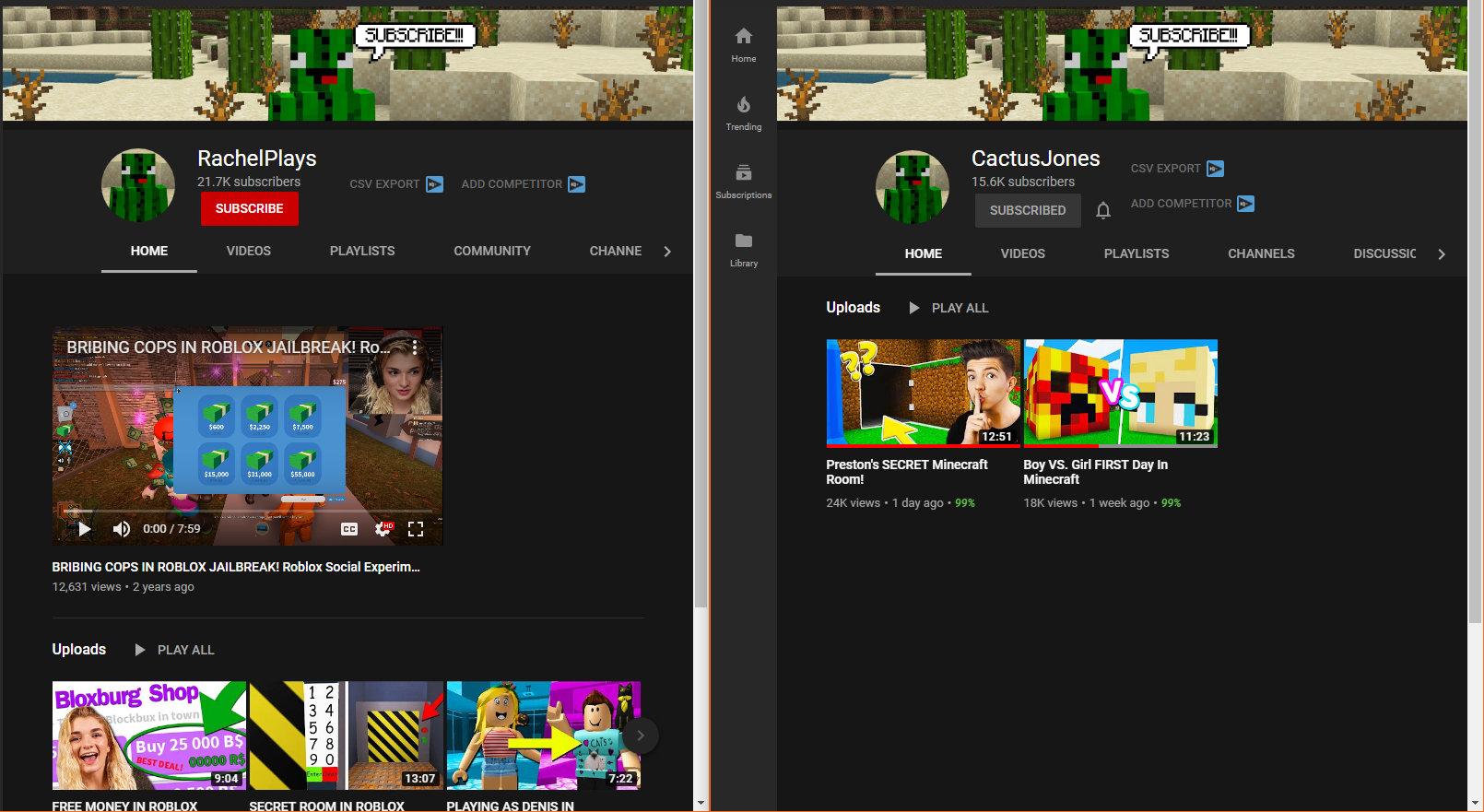Open Library in the sidebar
The width and height of the screenshot is (1484, 812).
pyautogui.click(x=744, y=250)
